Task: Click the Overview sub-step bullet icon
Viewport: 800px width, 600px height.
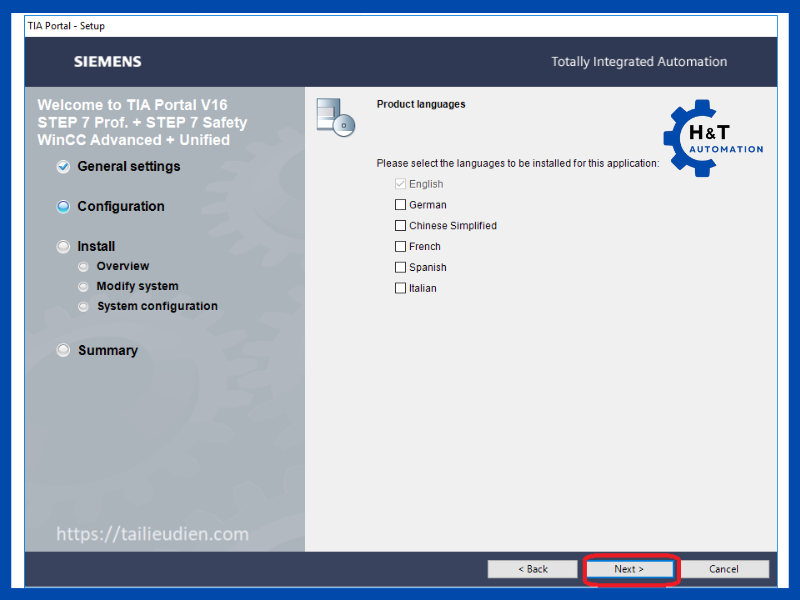Action: coord(83,267)
